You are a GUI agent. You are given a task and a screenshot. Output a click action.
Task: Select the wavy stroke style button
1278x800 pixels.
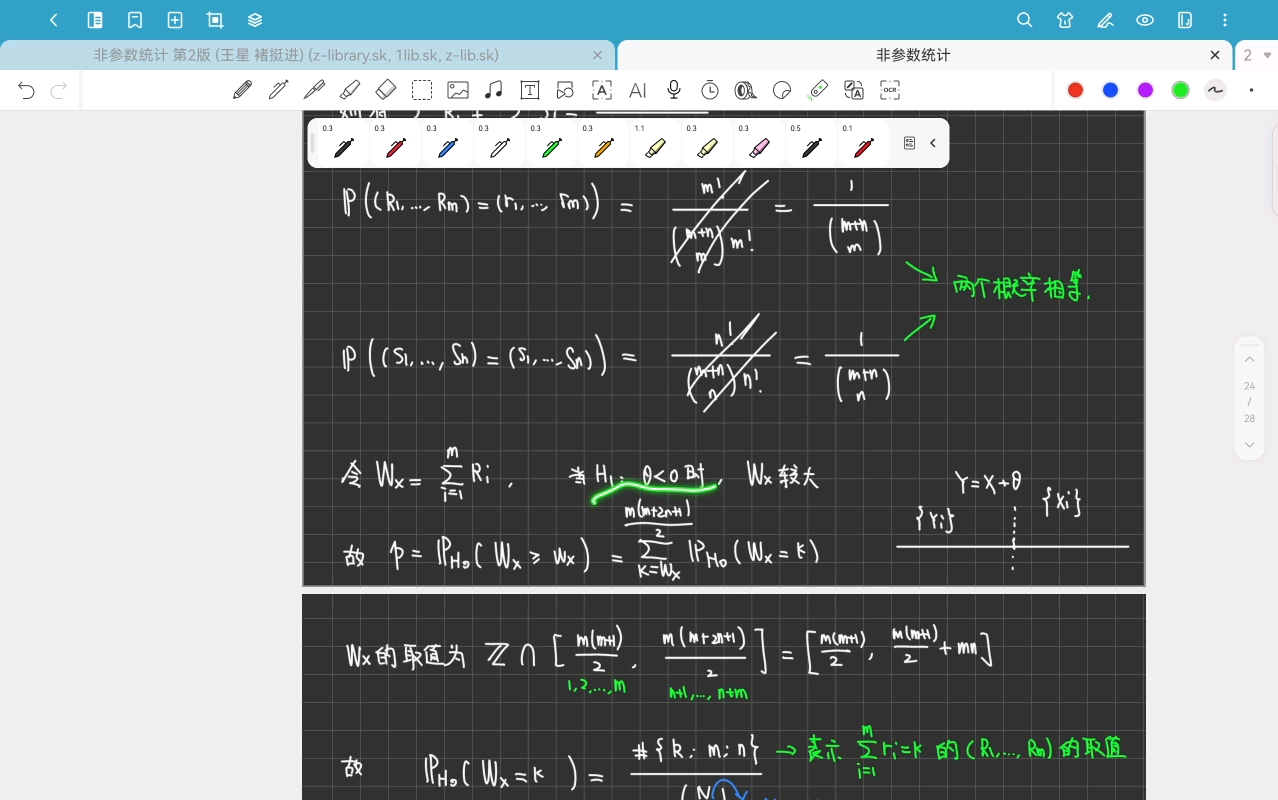tap(1216, 90)
